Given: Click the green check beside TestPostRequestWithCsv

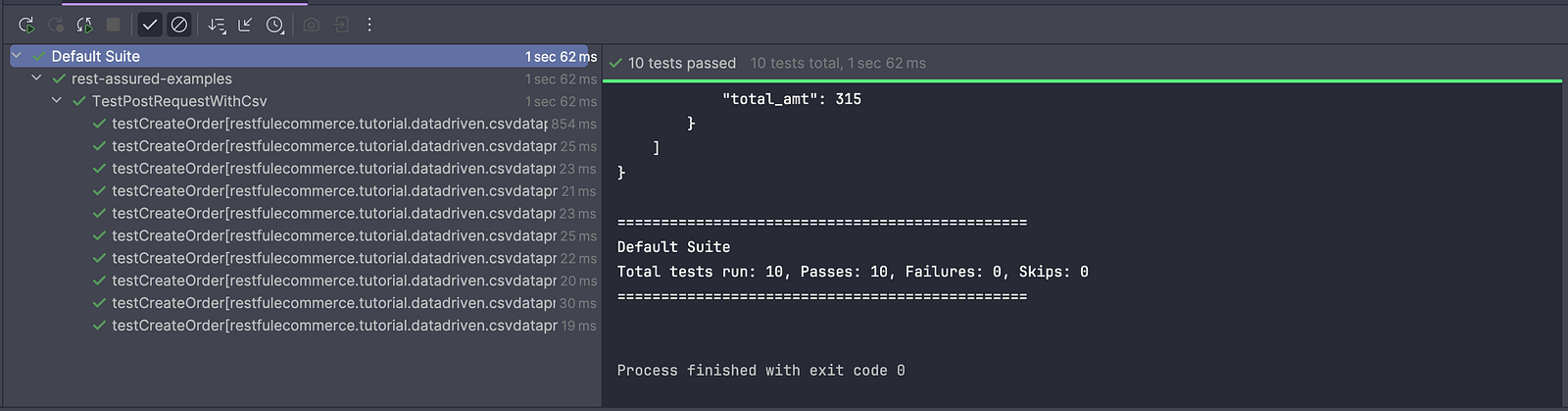Looking at the screenshot, I should [79, 101].
